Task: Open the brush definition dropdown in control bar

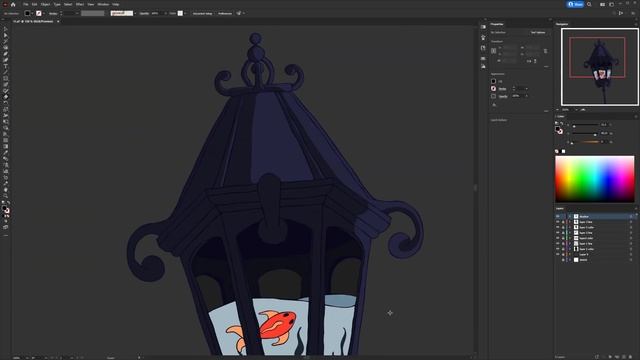Action: click(135, 13)
